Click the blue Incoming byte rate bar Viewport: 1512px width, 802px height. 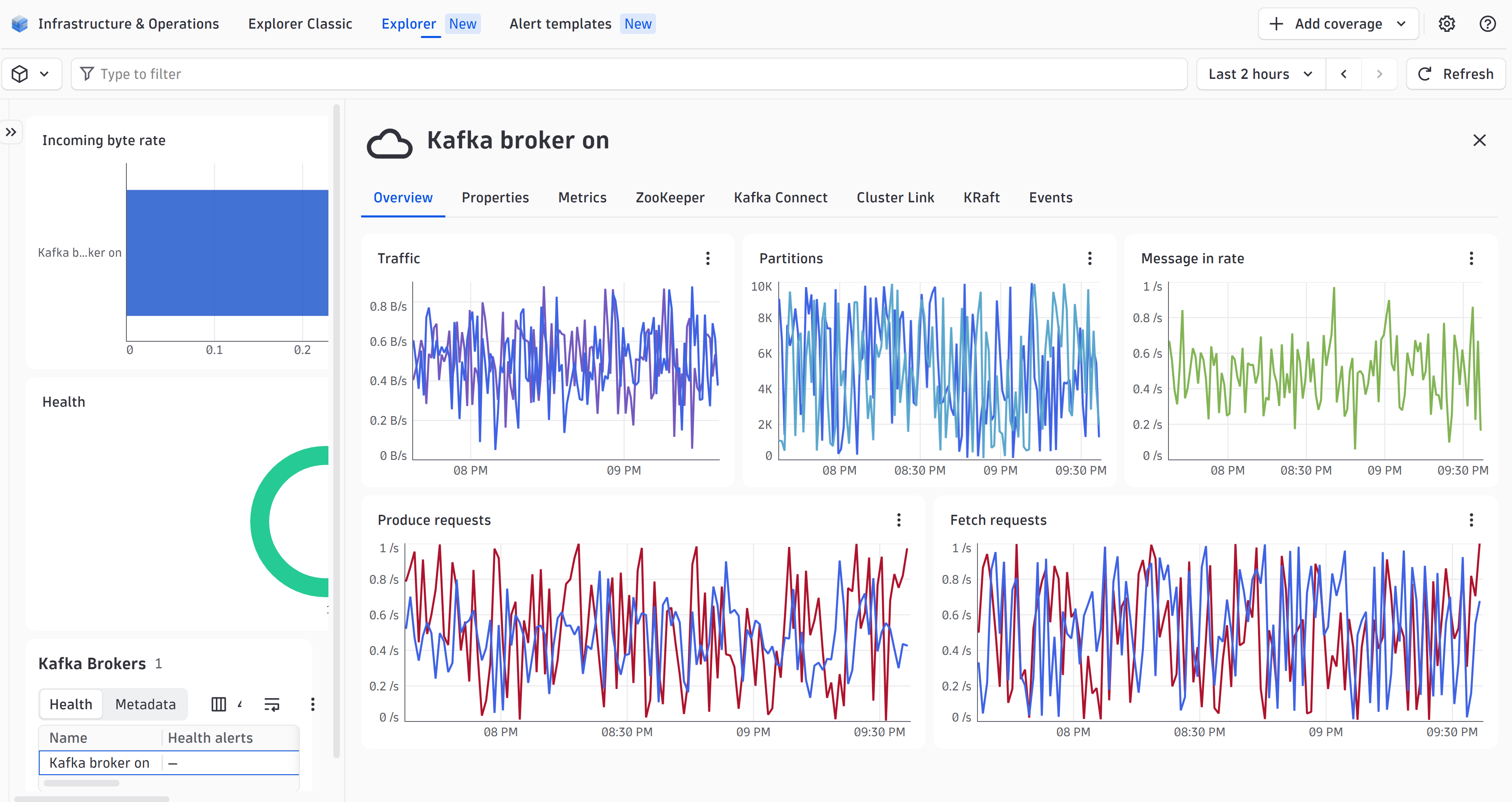coord(227,253)
